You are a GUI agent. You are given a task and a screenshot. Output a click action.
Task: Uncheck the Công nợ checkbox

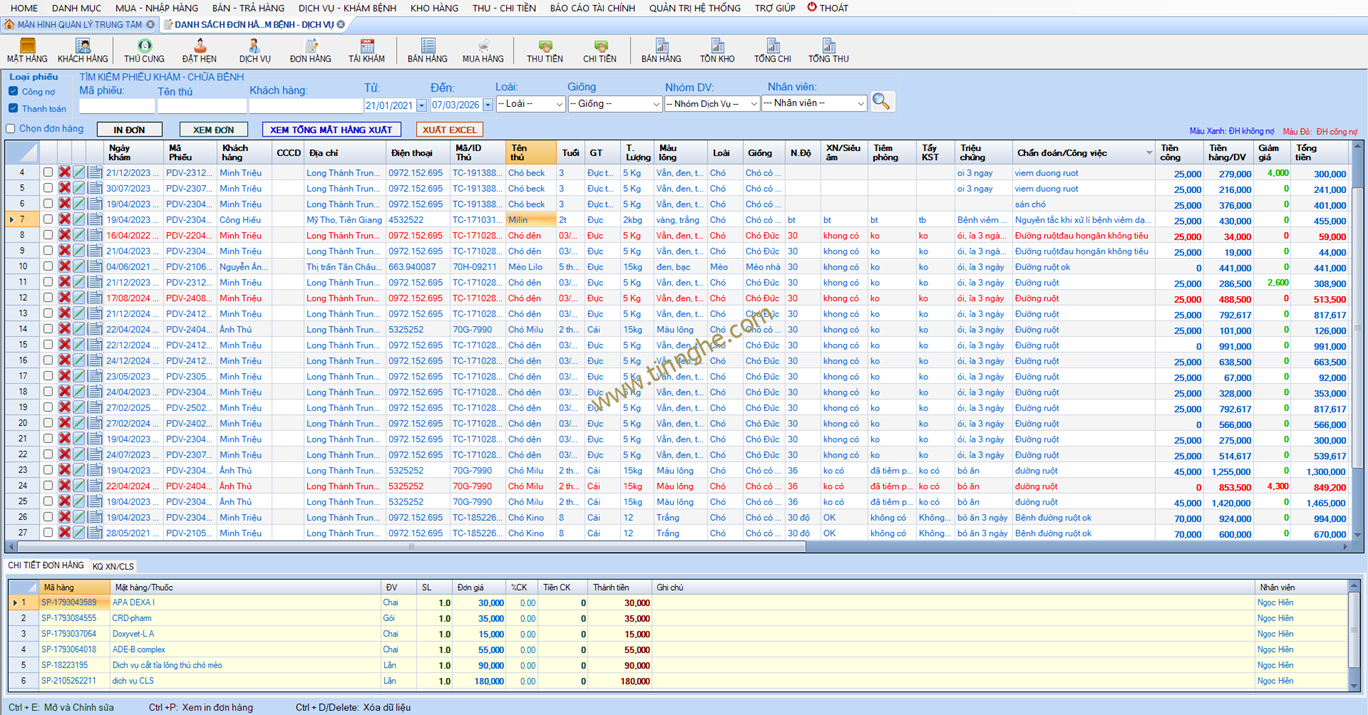(13, 92)
